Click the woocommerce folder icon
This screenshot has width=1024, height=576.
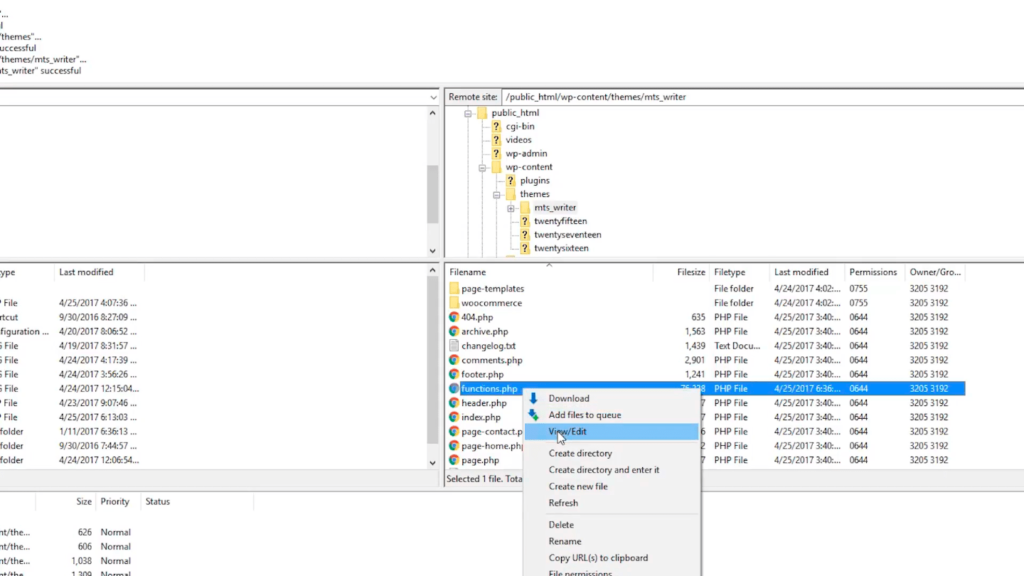pos(454,303)
